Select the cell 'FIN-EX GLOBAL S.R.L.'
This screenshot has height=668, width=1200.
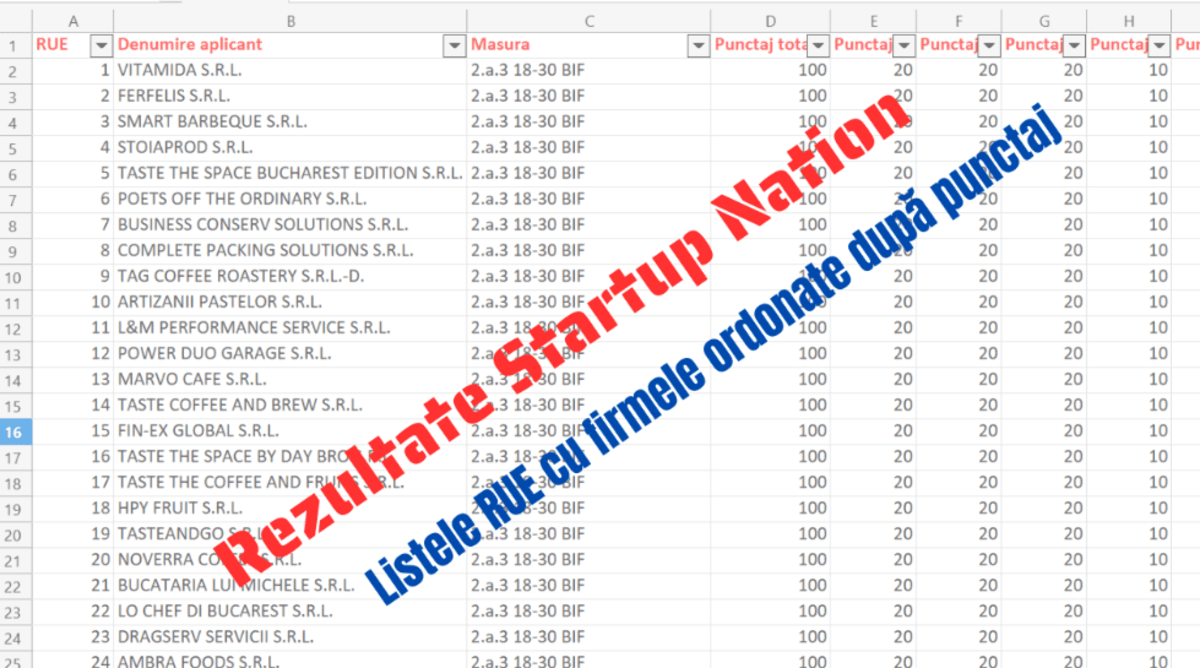pyautogui.click(x=291, y=431)
